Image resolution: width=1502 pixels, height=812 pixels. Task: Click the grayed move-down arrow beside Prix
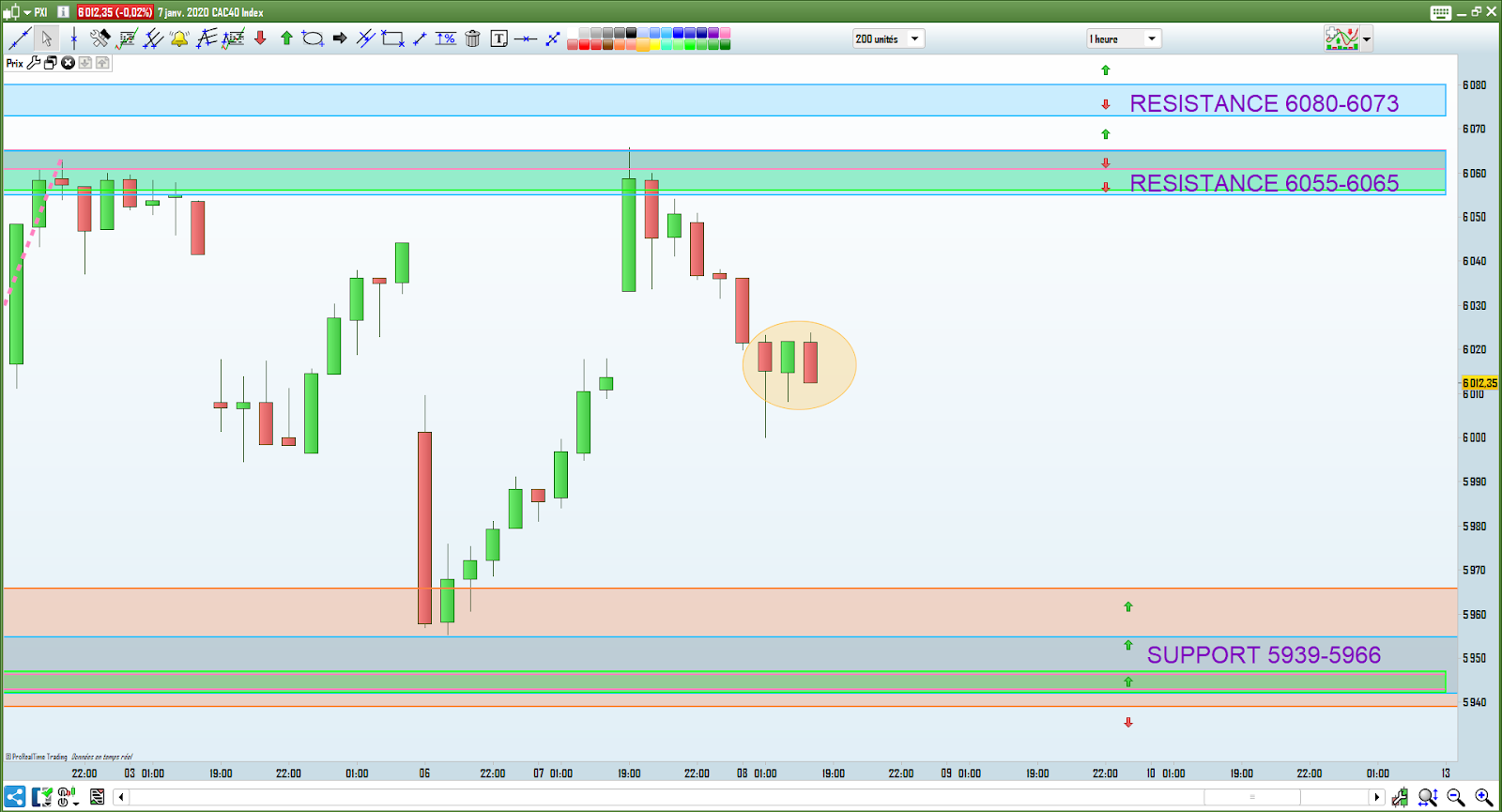coord(85,63)
